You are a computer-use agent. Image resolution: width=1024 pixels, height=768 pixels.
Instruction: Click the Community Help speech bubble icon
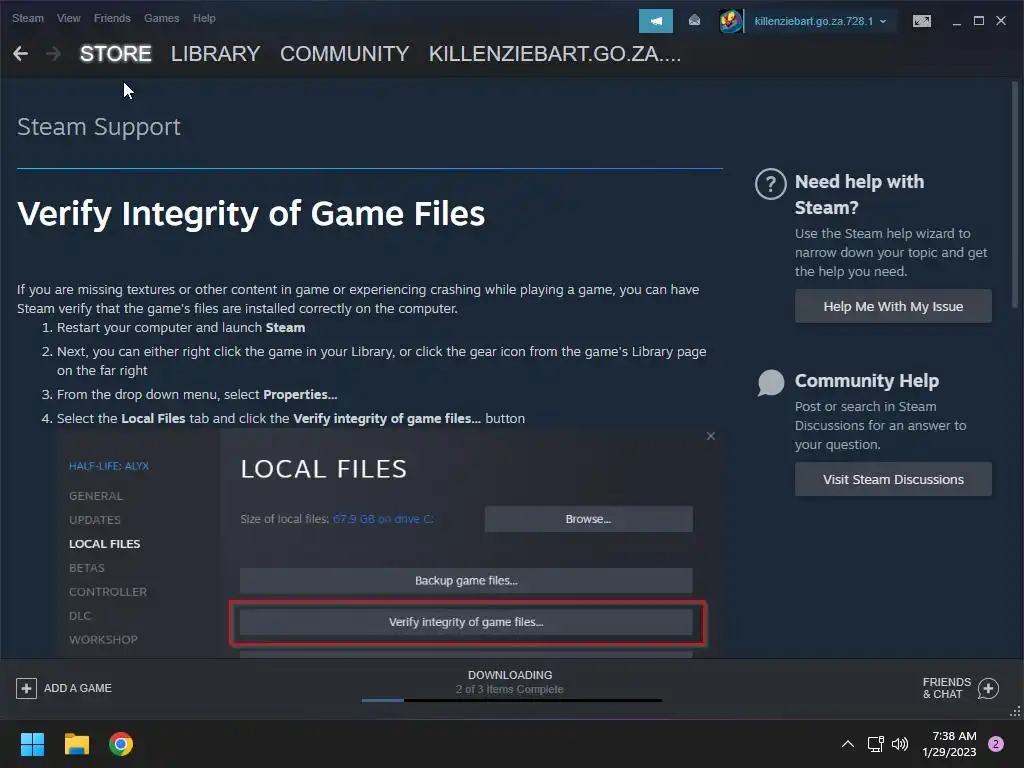point(771,383)
